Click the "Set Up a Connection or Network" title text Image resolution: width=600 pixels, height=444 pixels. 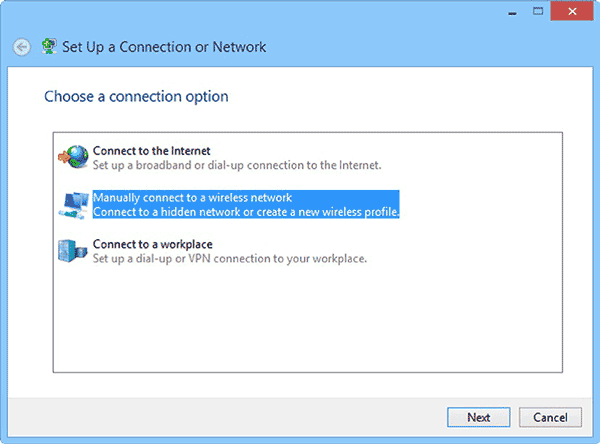coord(167,47)
